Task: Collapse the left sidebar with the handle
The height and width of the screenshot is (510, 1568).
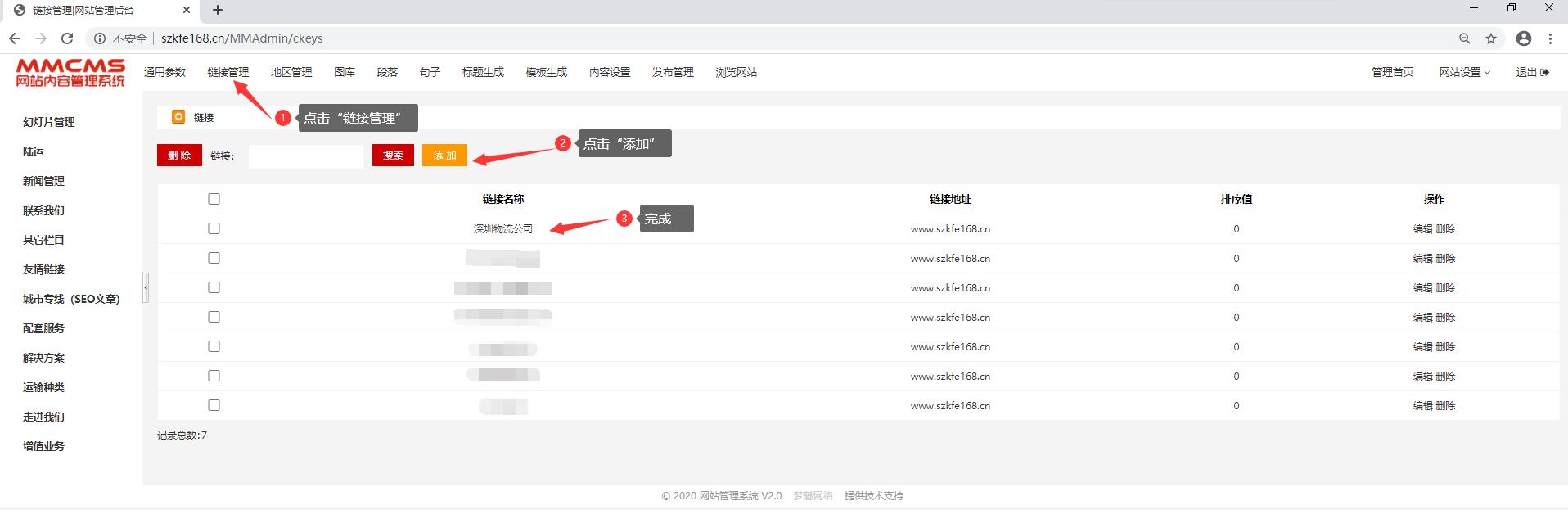Action: click(x=146, y=287)
